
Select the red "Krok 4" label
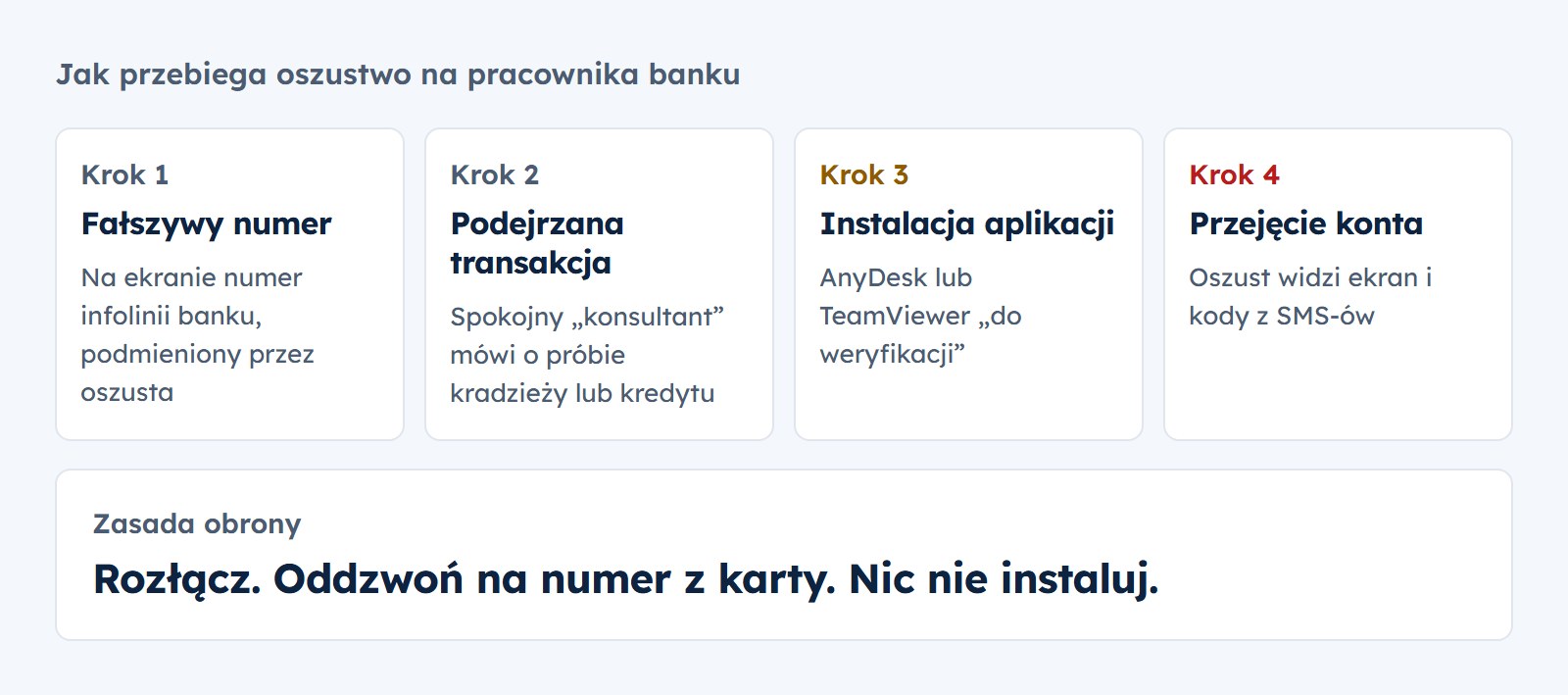pyautogui.click(x=1235, y=174)
